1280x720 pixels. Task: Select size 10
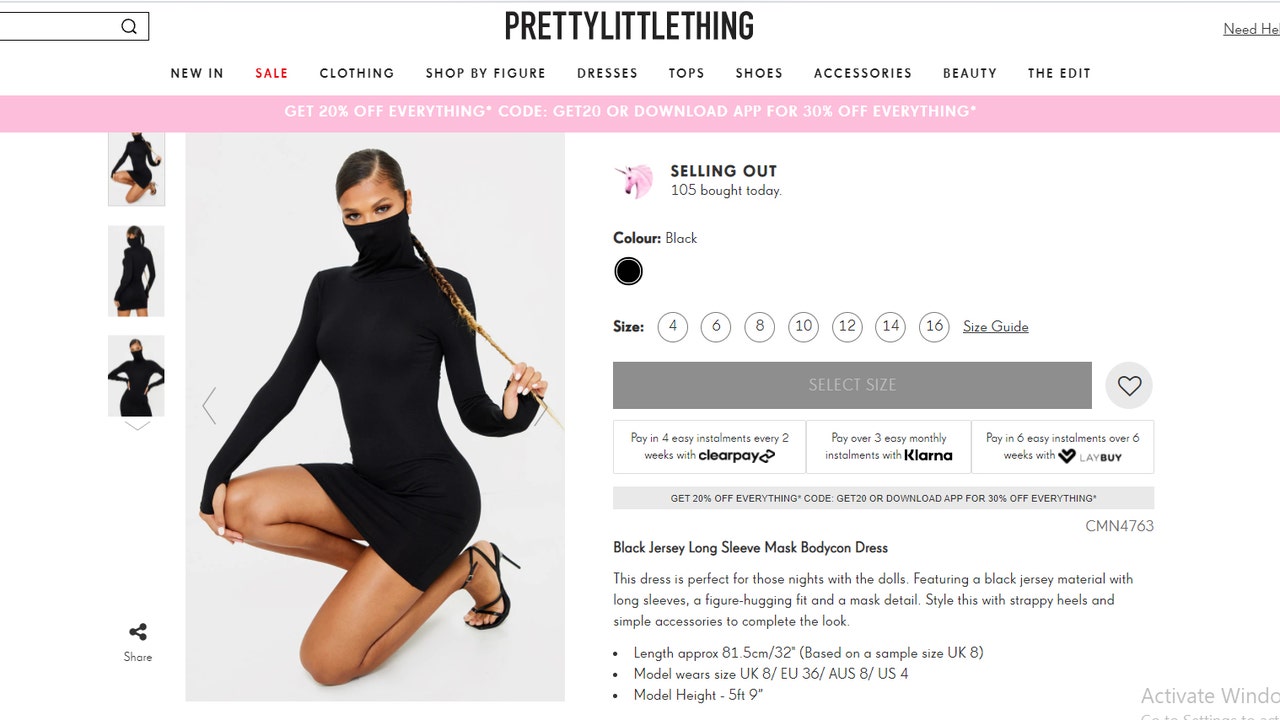point(803,326)
